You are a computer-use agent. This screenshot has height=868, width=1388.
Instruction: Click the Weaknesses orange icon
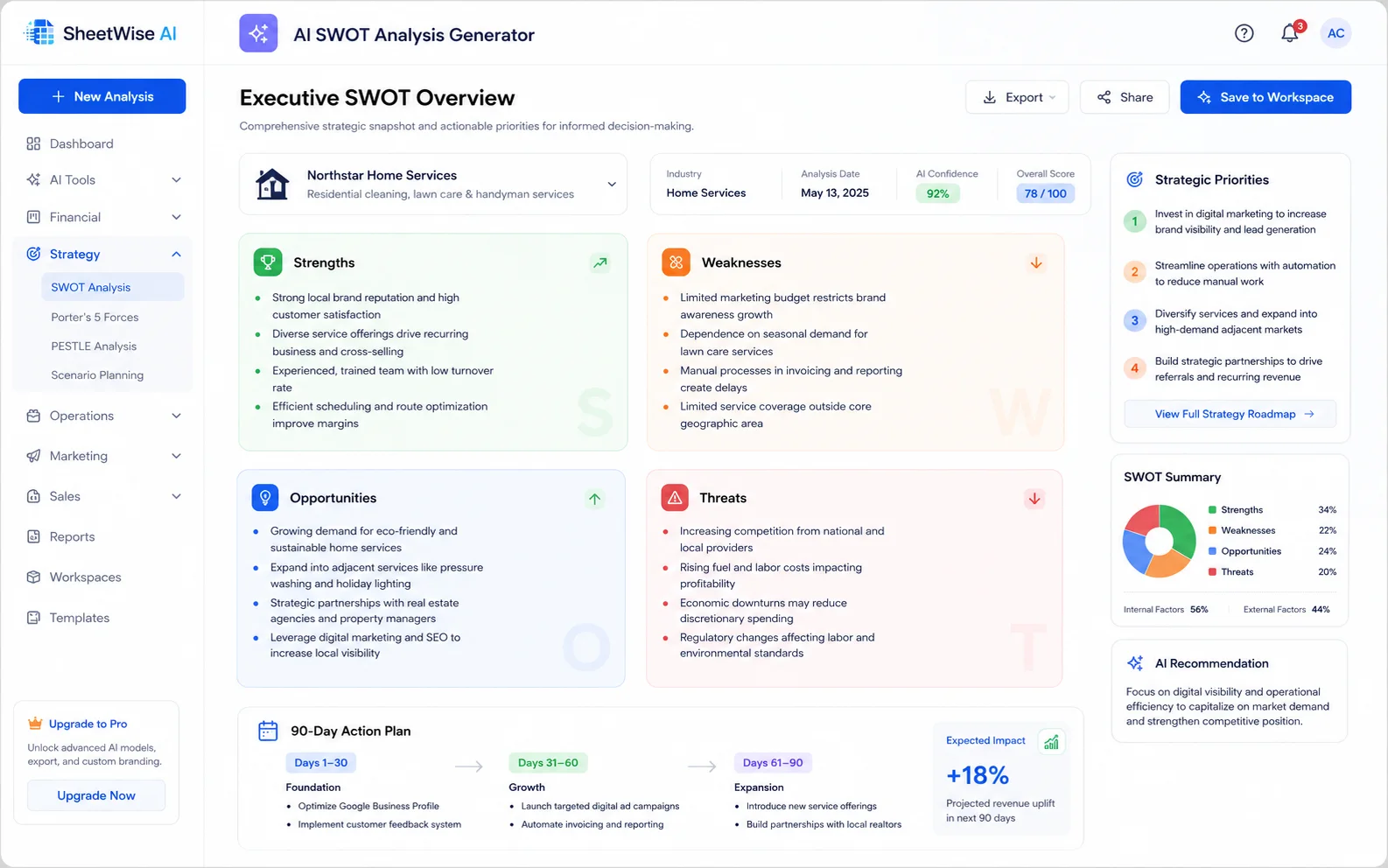pyautogui.click(x=676, y=262)
